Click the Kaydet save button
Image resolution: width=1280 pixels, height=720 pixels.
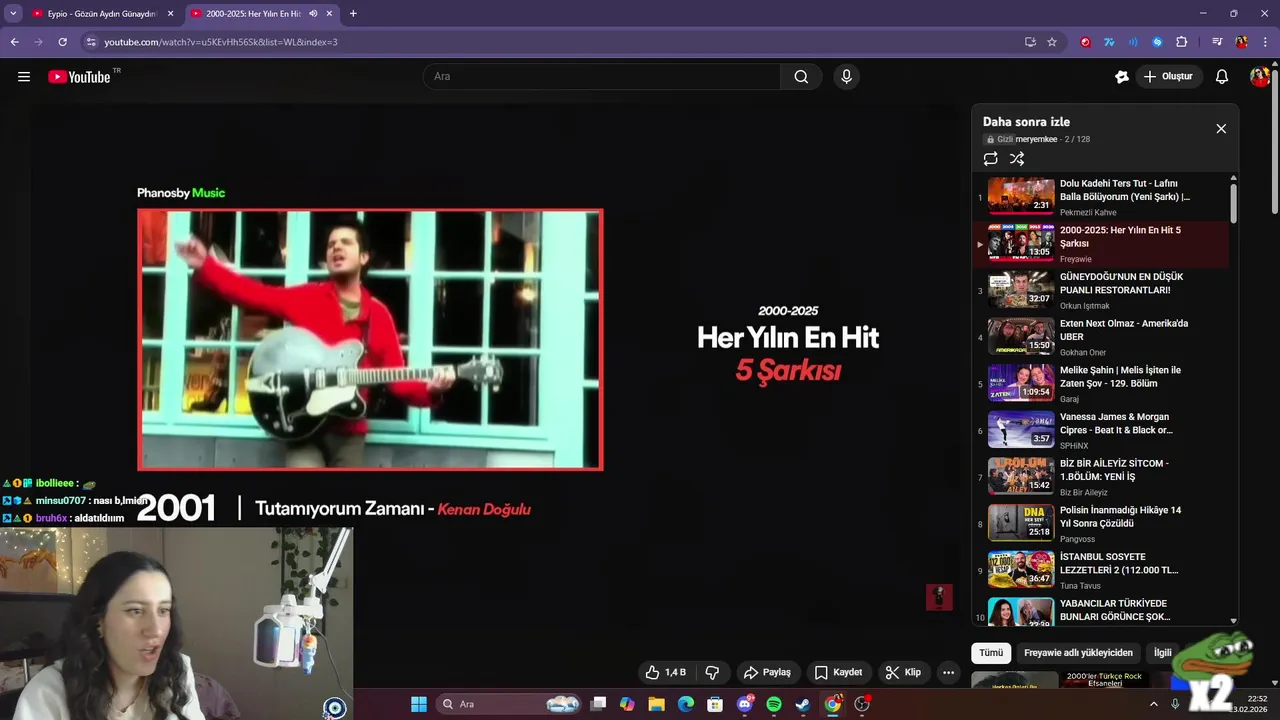(838, 672)
